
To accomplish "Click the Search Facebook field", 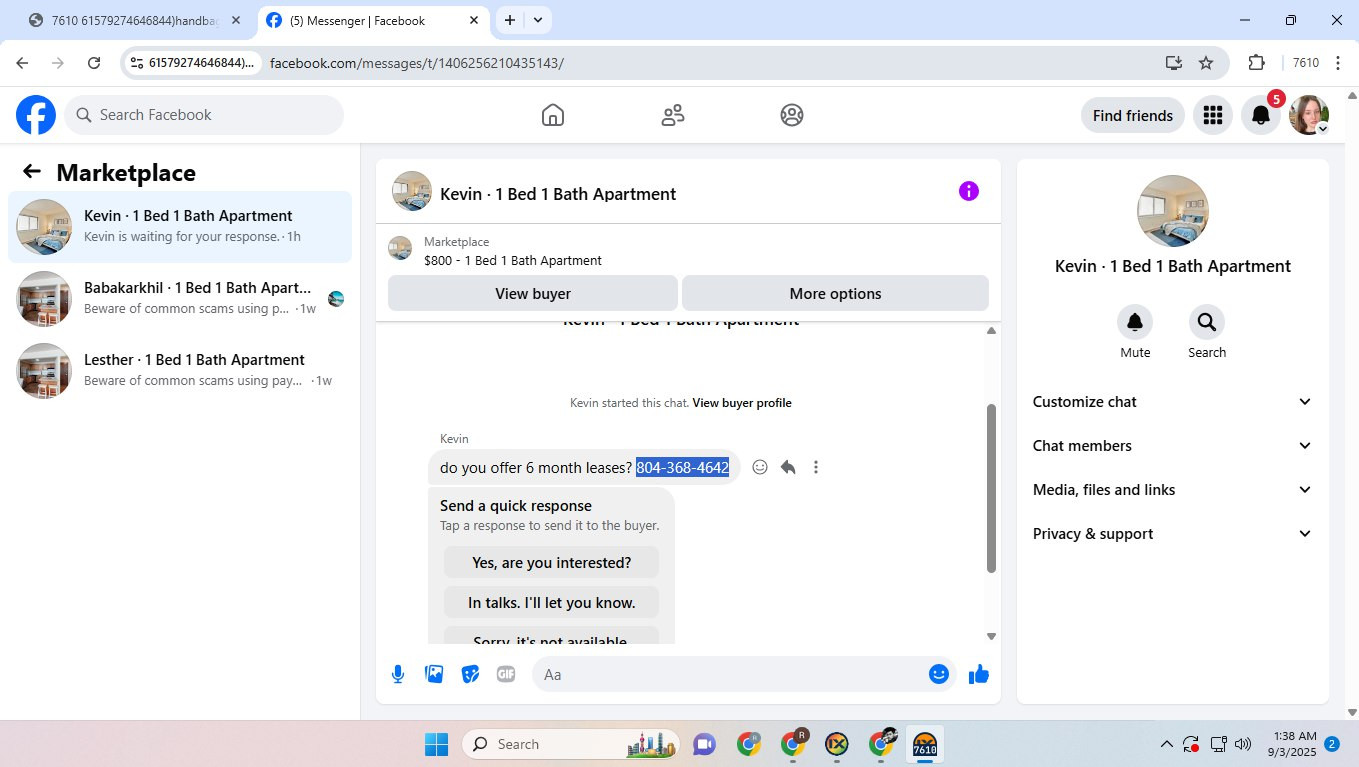I will click(204, 115).
